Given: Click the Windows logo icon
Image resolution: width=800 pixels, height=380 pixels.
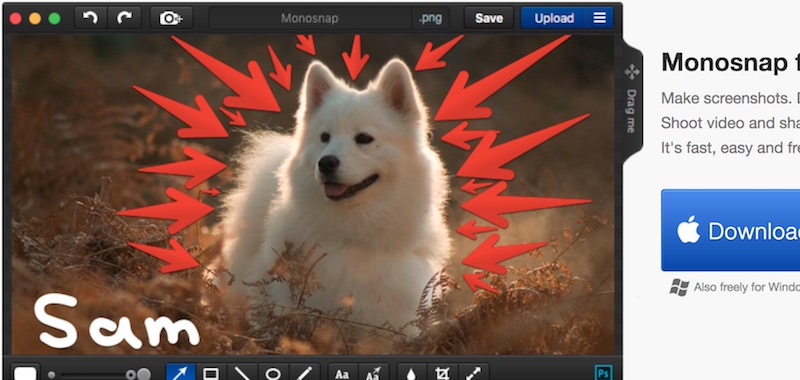Looking at the screenshot, I should point(679,287).
